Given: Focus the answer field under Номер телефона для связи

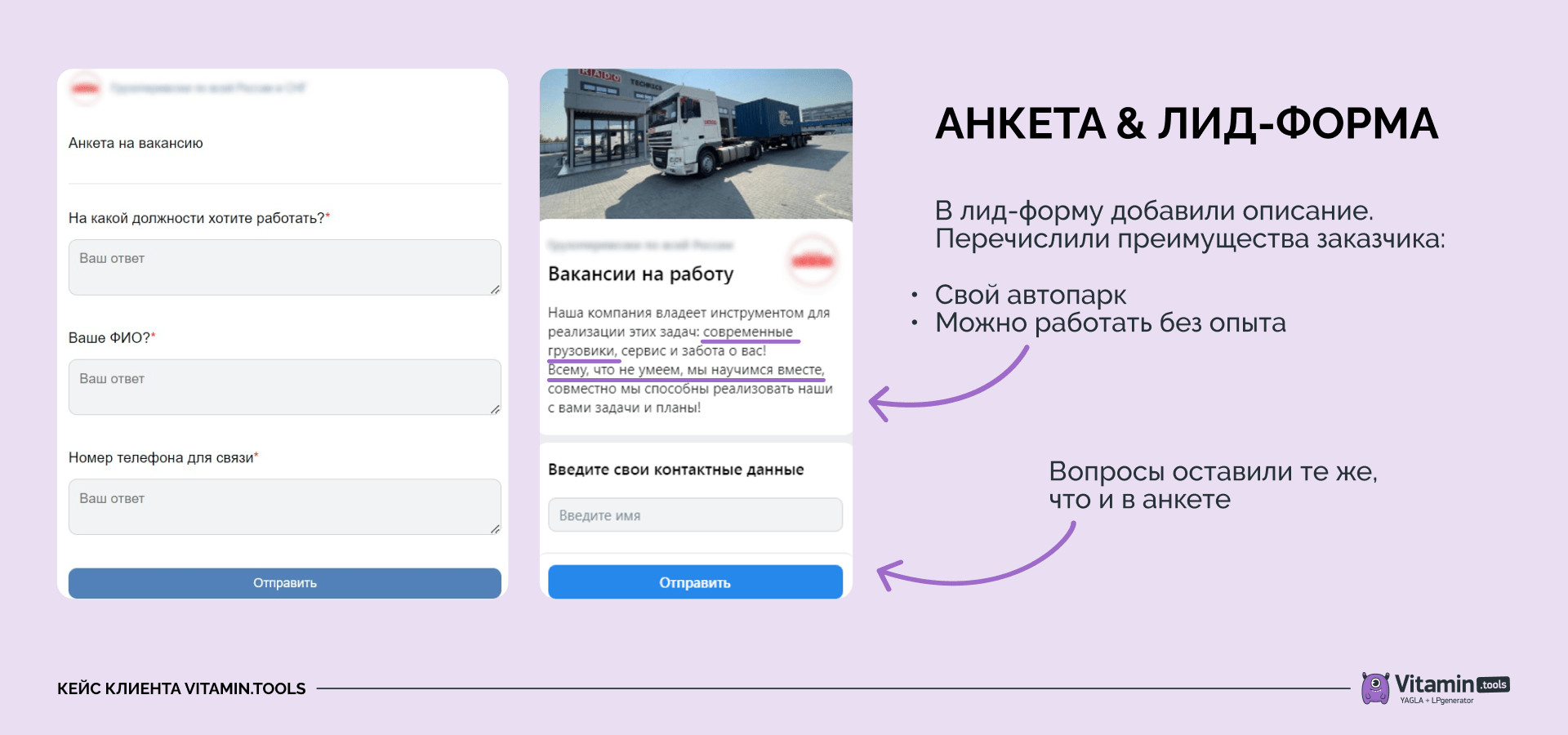Looking at the screenshot, I should click(284, 506).
